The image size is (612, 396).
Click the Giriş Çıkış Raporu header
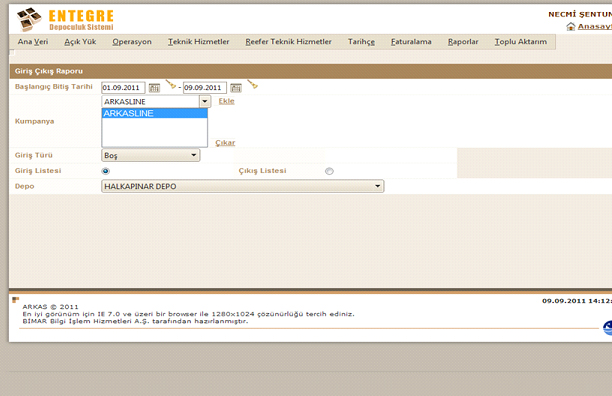(49, 71)
